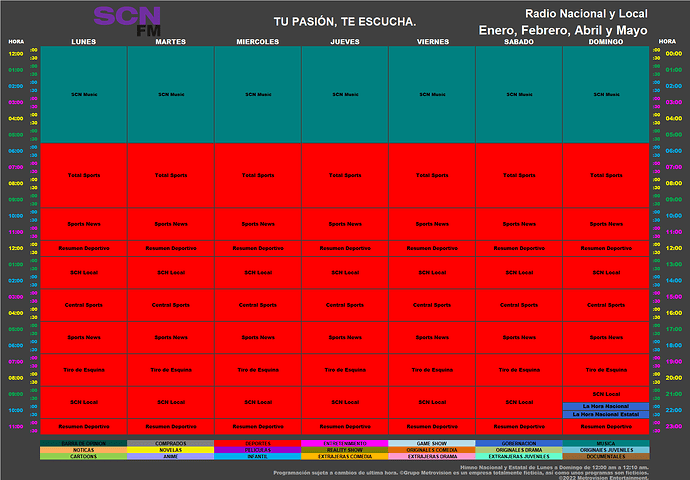
Task: Click the 15:00 hour label
Action: (x=674, y=297)
